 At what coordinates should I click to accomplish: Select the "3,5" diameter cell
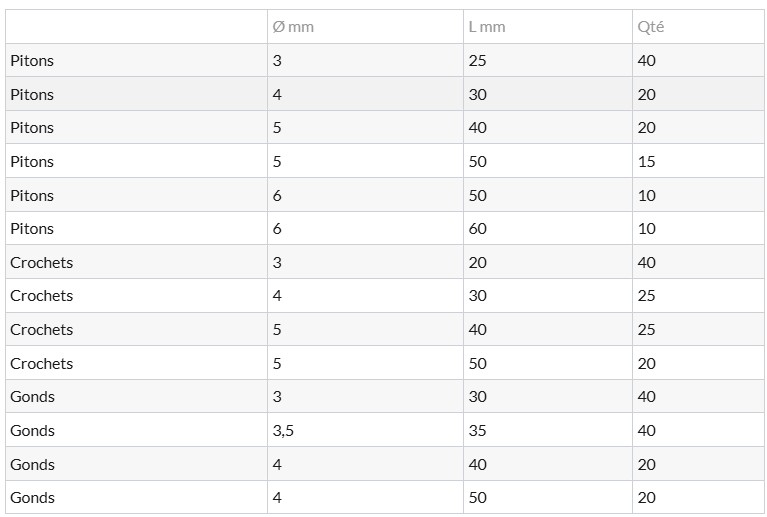(283, 431)
